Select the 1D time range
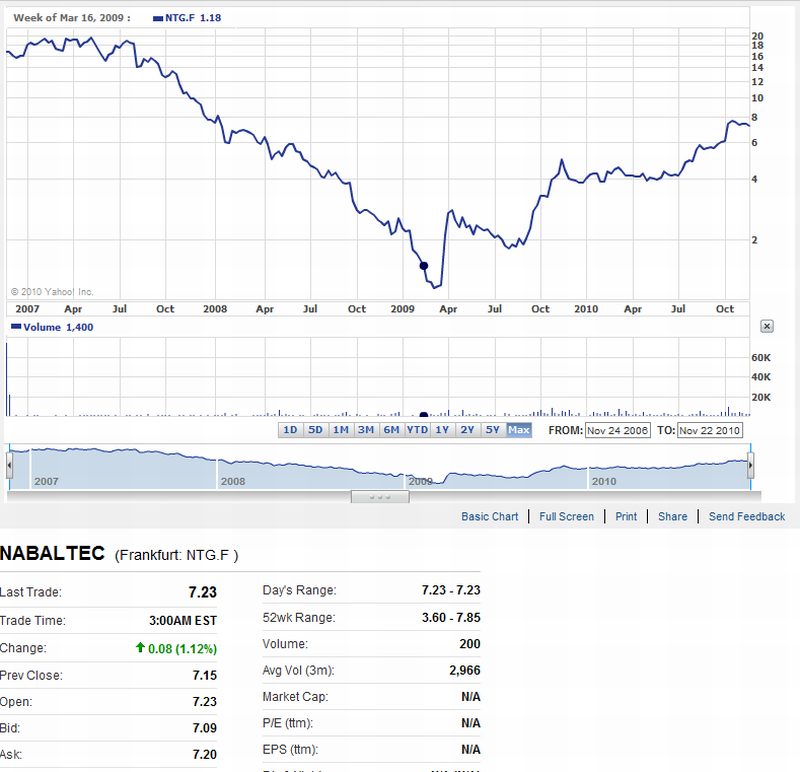This screenshot has height=772, width=800. coord(290,430)
